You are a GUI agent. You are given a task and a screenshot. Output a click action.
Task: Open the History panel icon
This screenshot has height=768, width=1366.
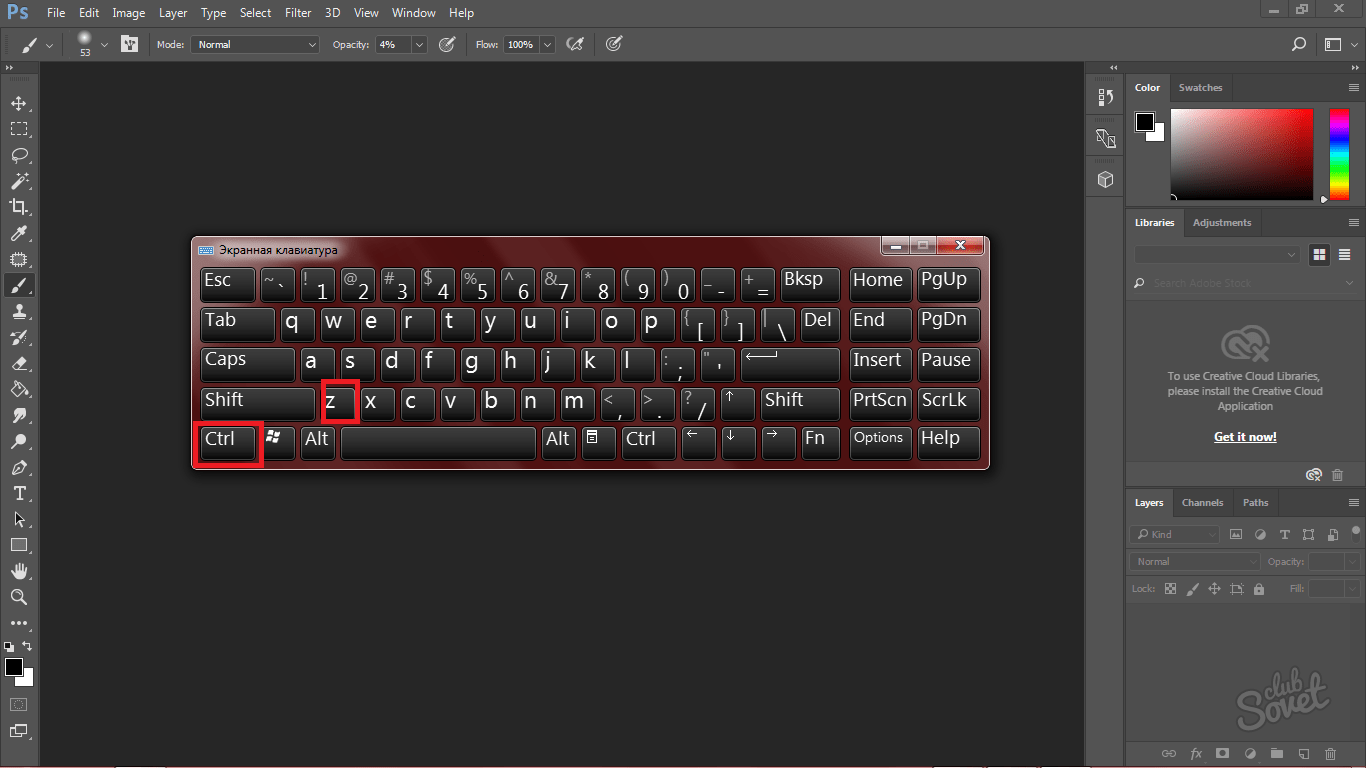[x=1105, y=97]
